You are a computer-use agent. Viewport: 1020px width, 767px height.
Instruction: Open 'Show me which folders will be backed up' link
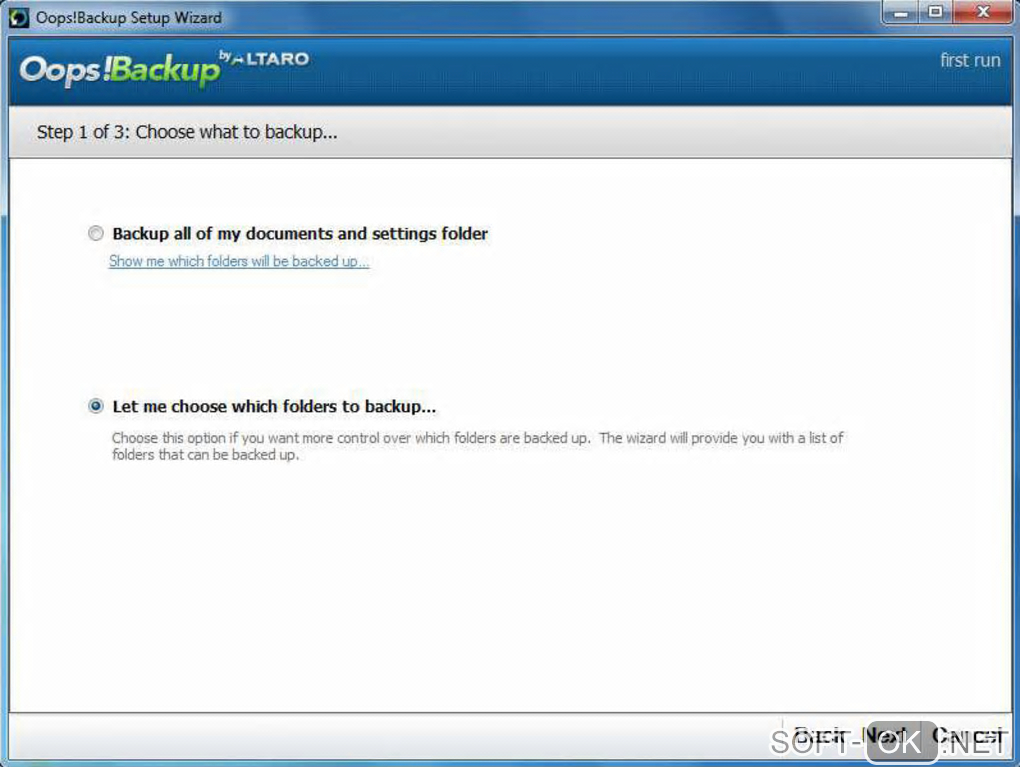tap(239, 262)
